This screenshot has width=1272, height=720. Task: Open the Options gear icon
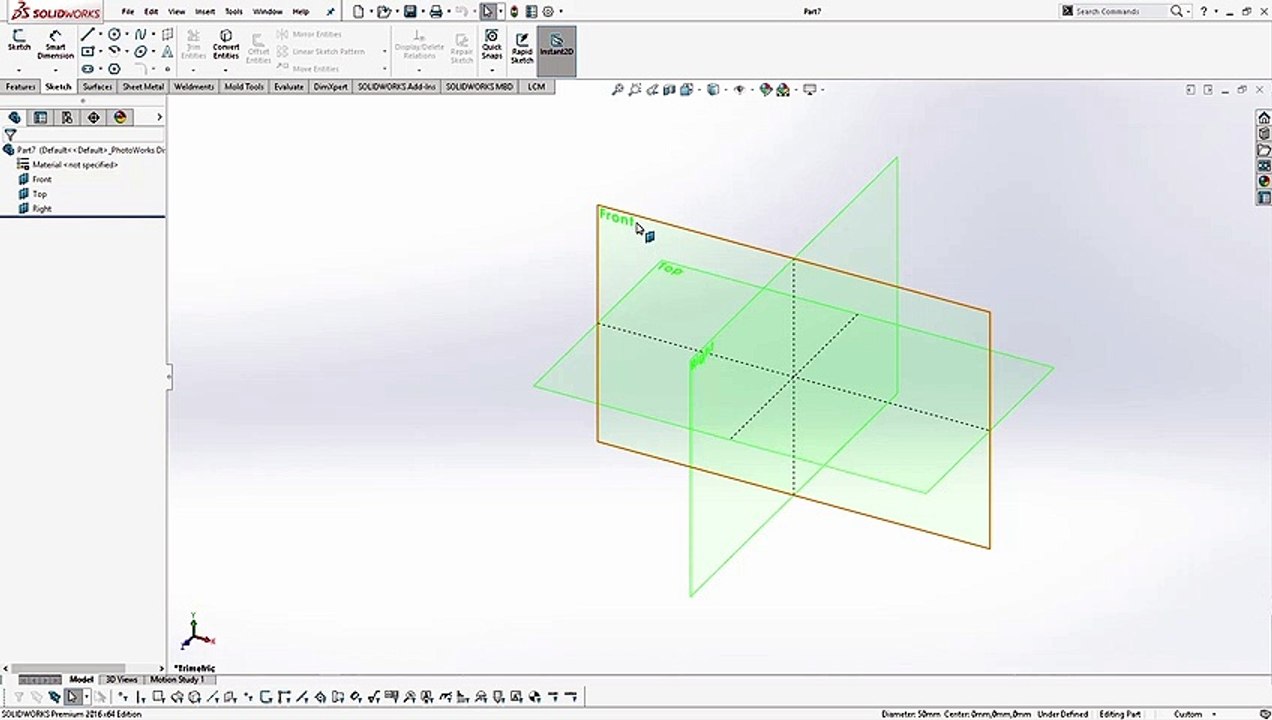pos(548,11)
